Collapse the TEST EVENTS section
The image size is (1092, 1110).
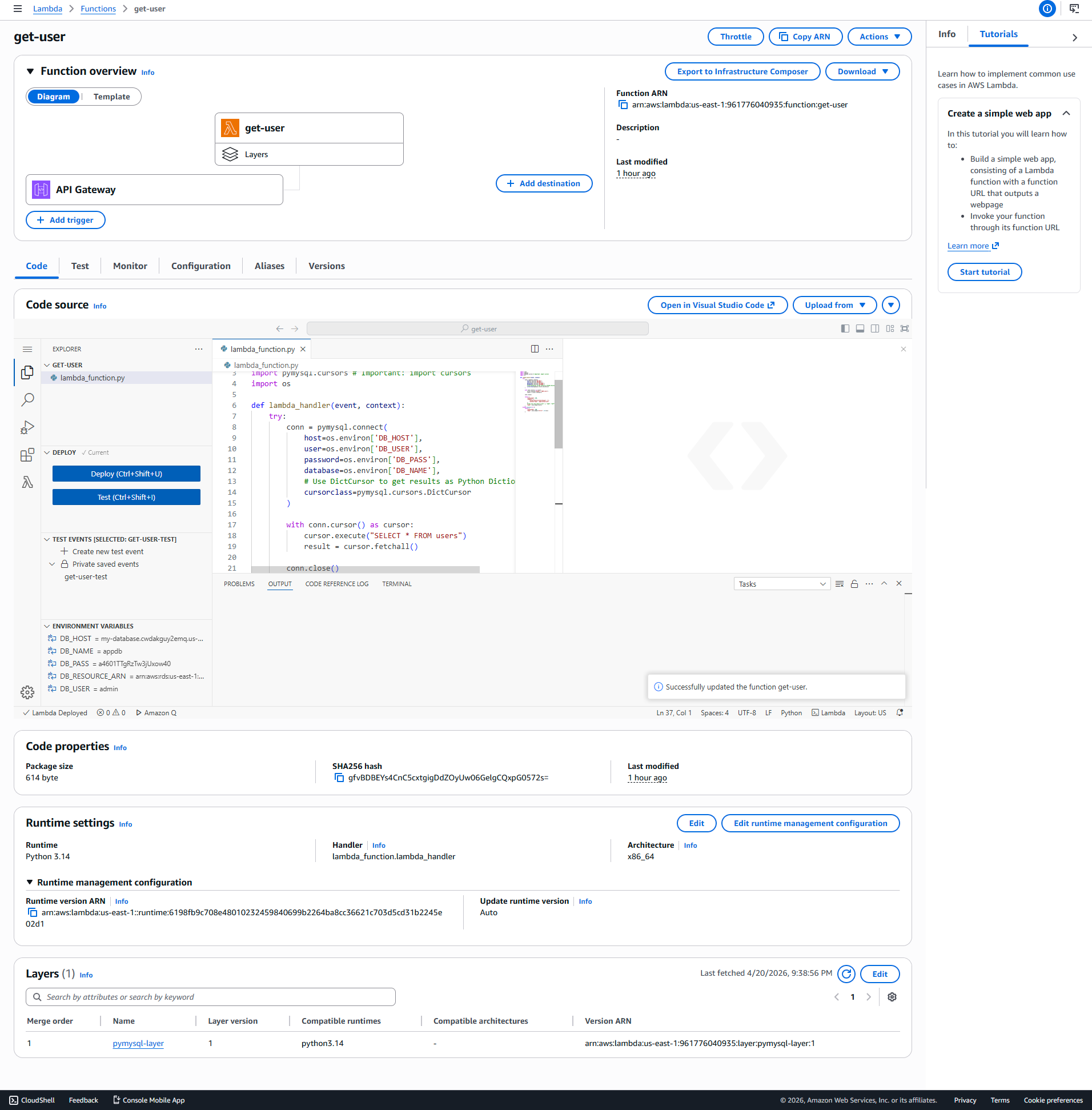pos(47,539)
